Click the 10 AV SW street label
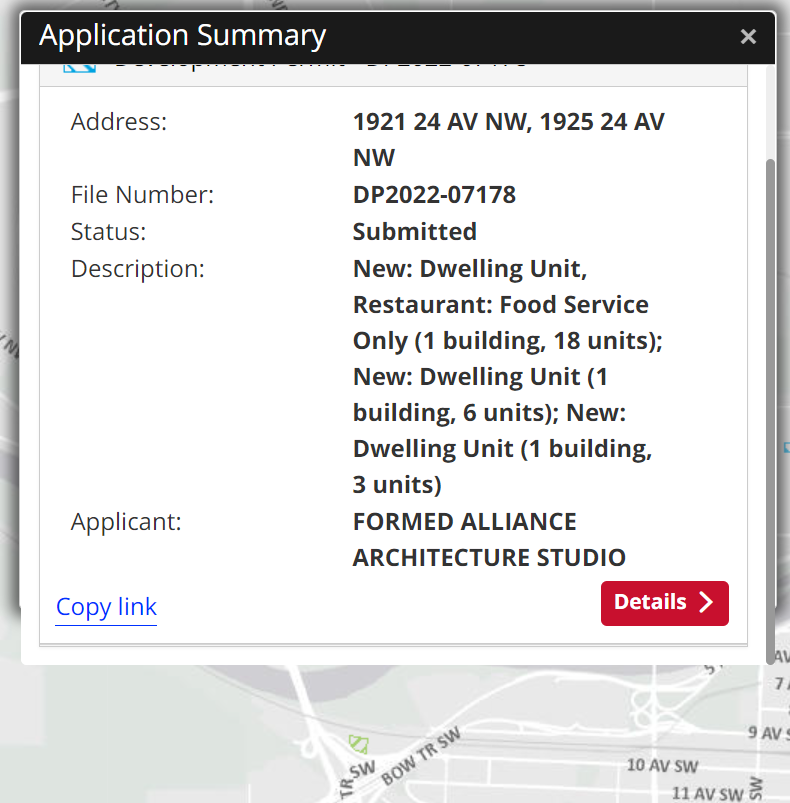 click(662, 766)
